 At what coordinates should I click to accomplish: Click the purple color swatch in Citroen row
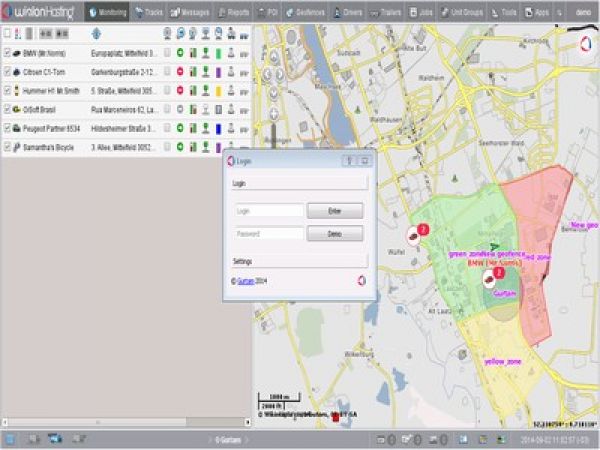point(217,71)
